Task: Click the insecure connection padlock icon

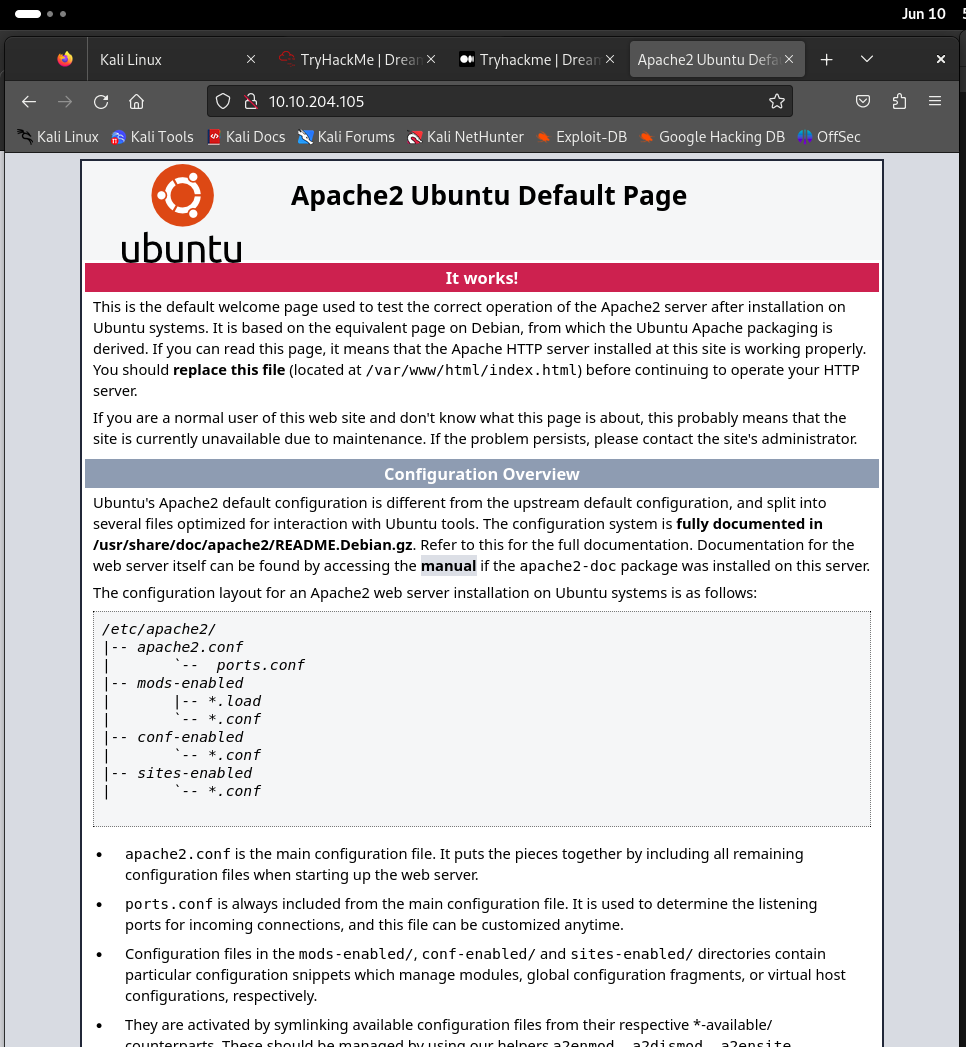Action: coord(251,101)
